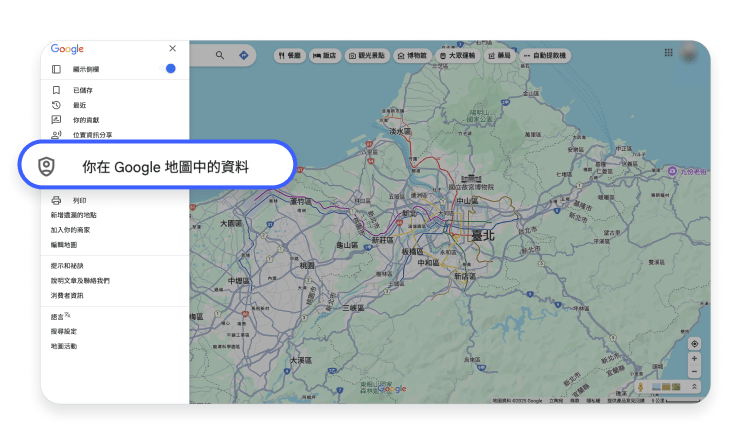Image resolution: width=751 pixels, height=444 pixels.
Task: Click the blue directions diamond icon
Action: [244, 55]
